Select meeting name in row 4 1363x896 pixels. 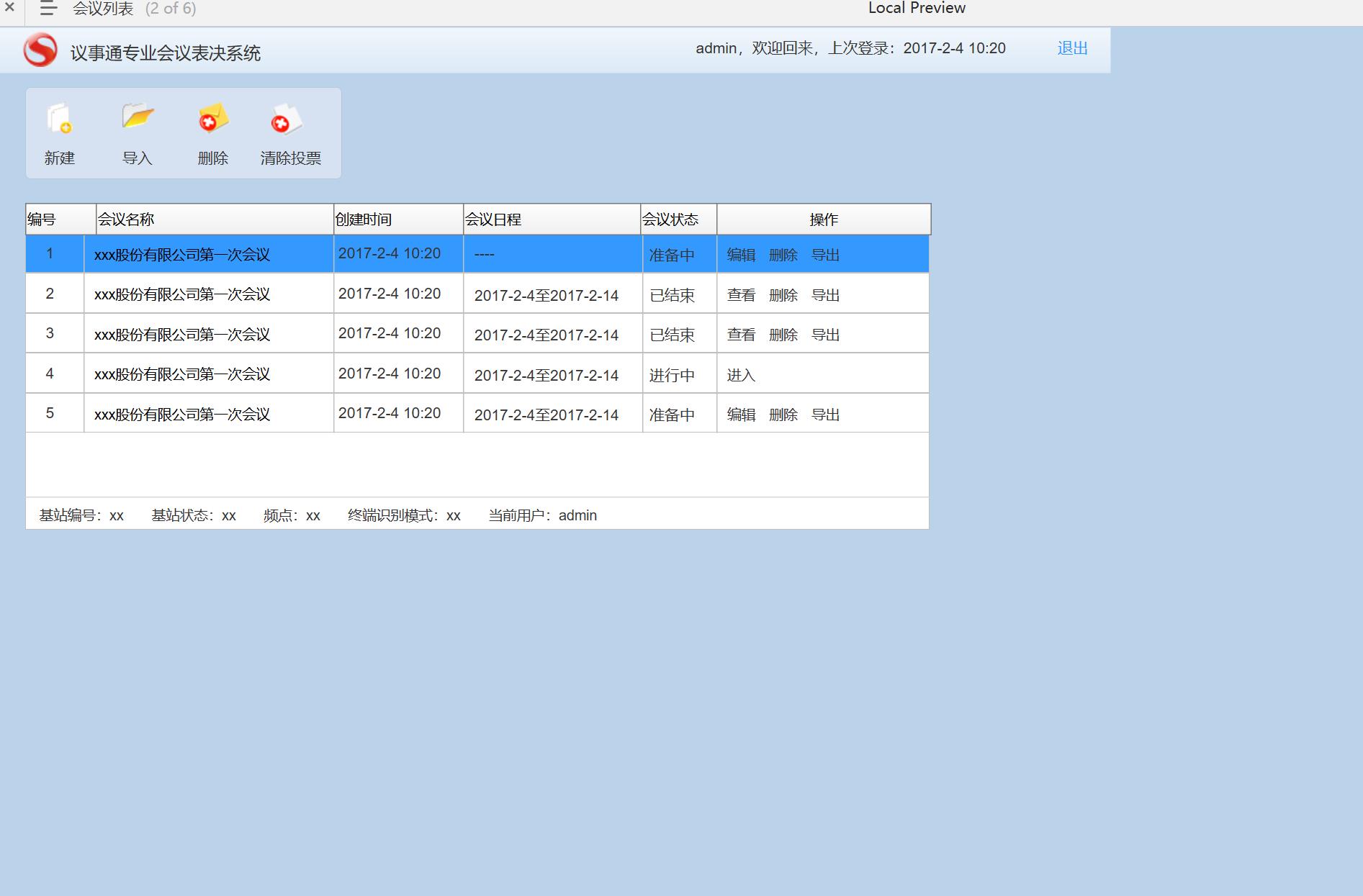point(182,374)
